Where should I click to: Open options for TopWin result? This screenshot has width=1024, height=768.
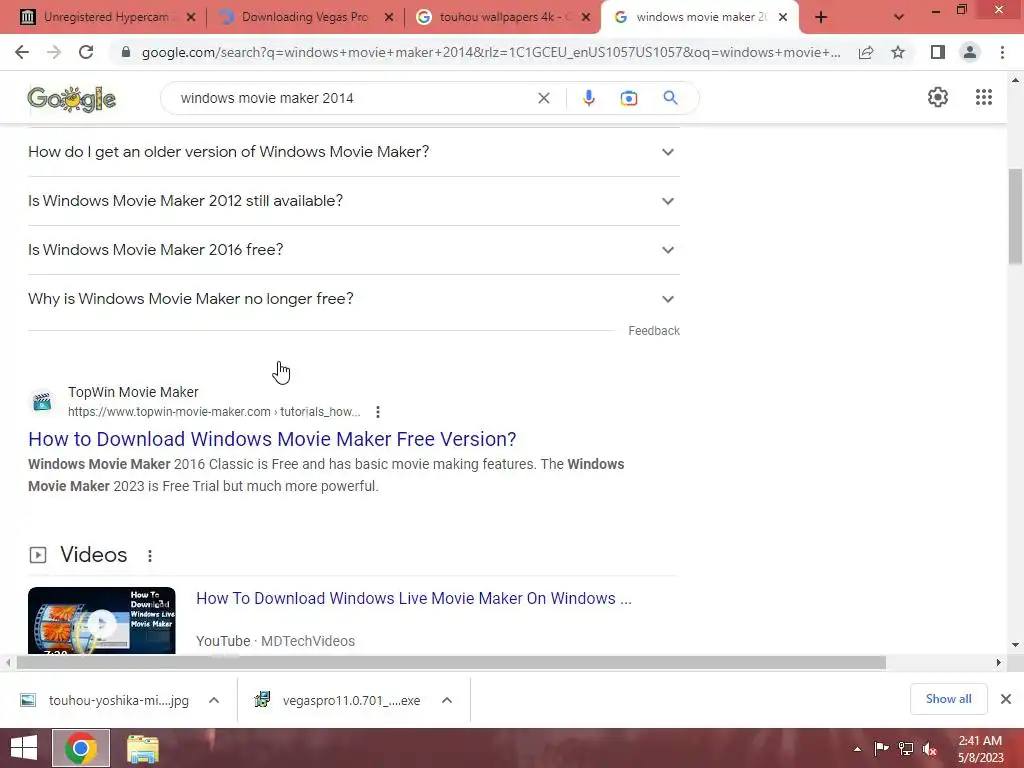point(377,412)
